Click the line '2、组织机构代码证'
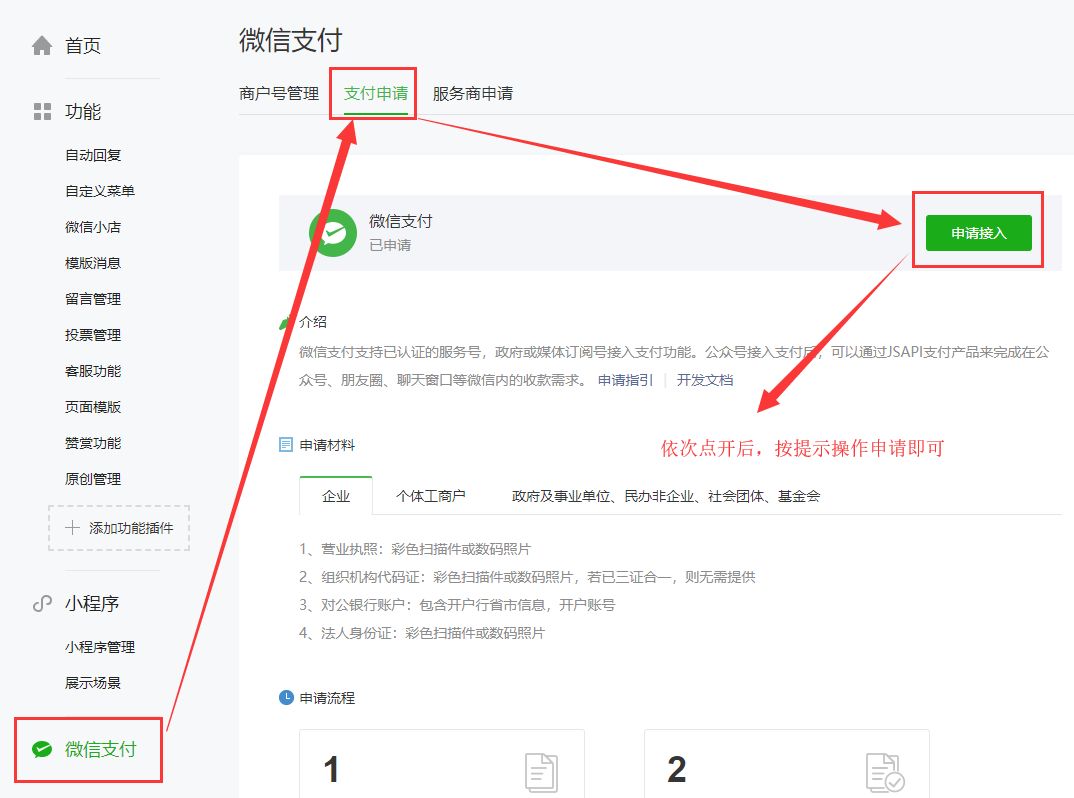 [527, 577]
